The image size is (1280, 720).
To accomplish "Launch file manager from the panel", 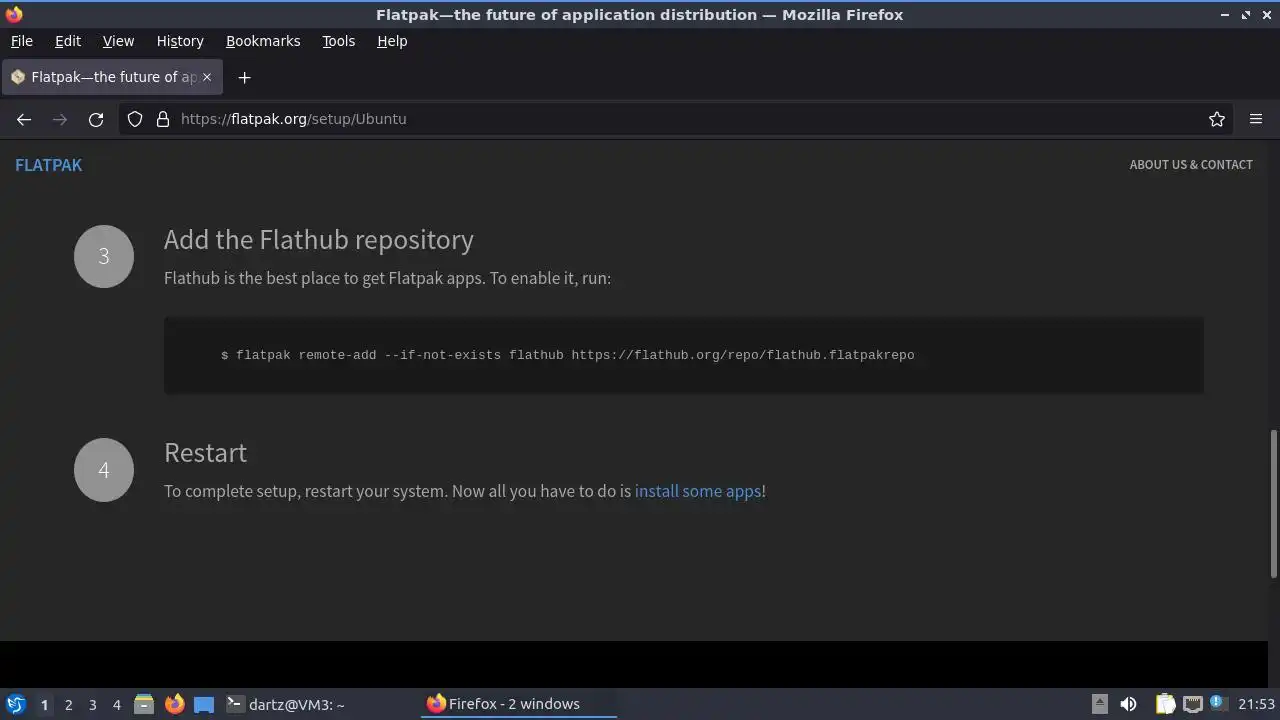I will tap(144, 704).
